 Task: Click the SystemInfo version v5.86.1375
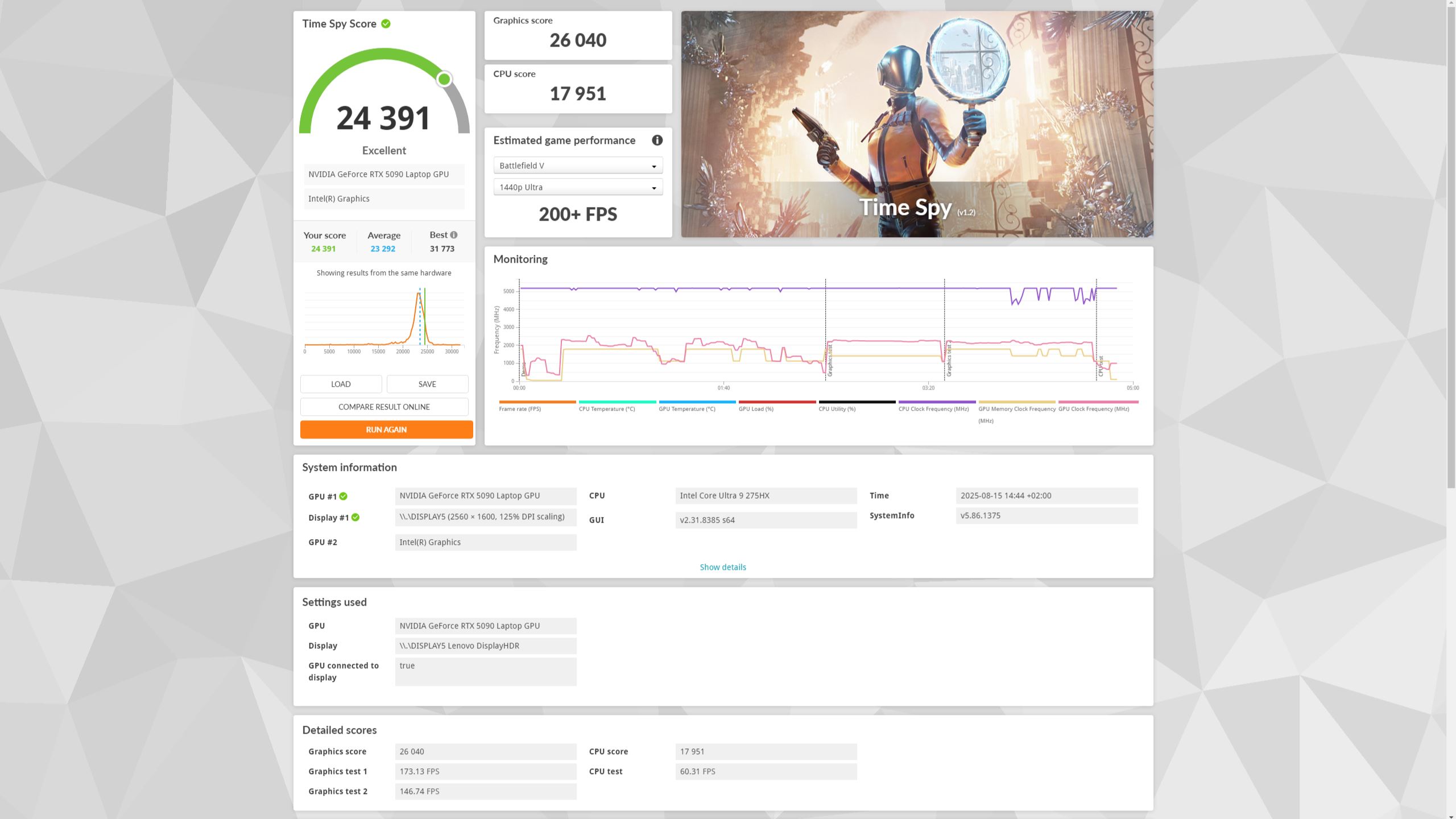(x=1046, y=515)
